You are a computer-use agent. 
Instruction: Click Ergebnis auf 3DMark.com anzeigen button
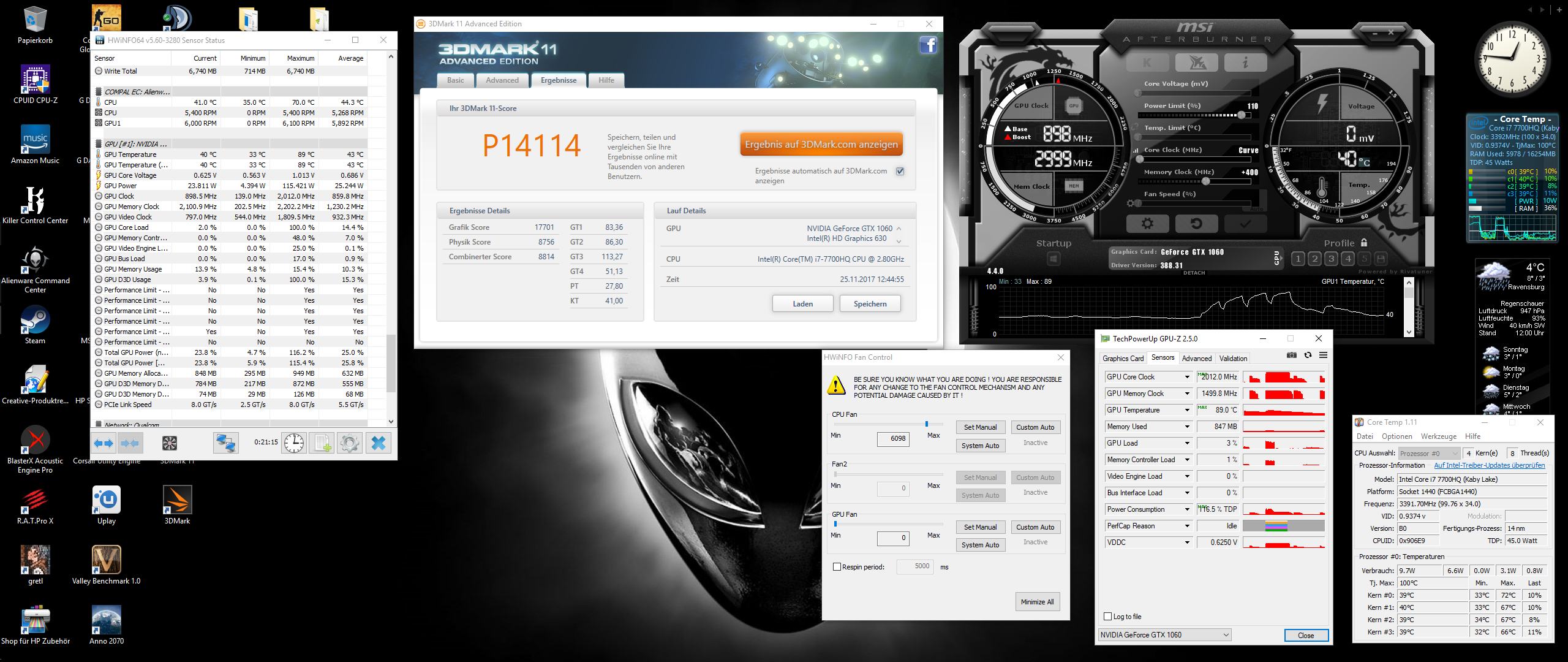(x=821, y=145)
